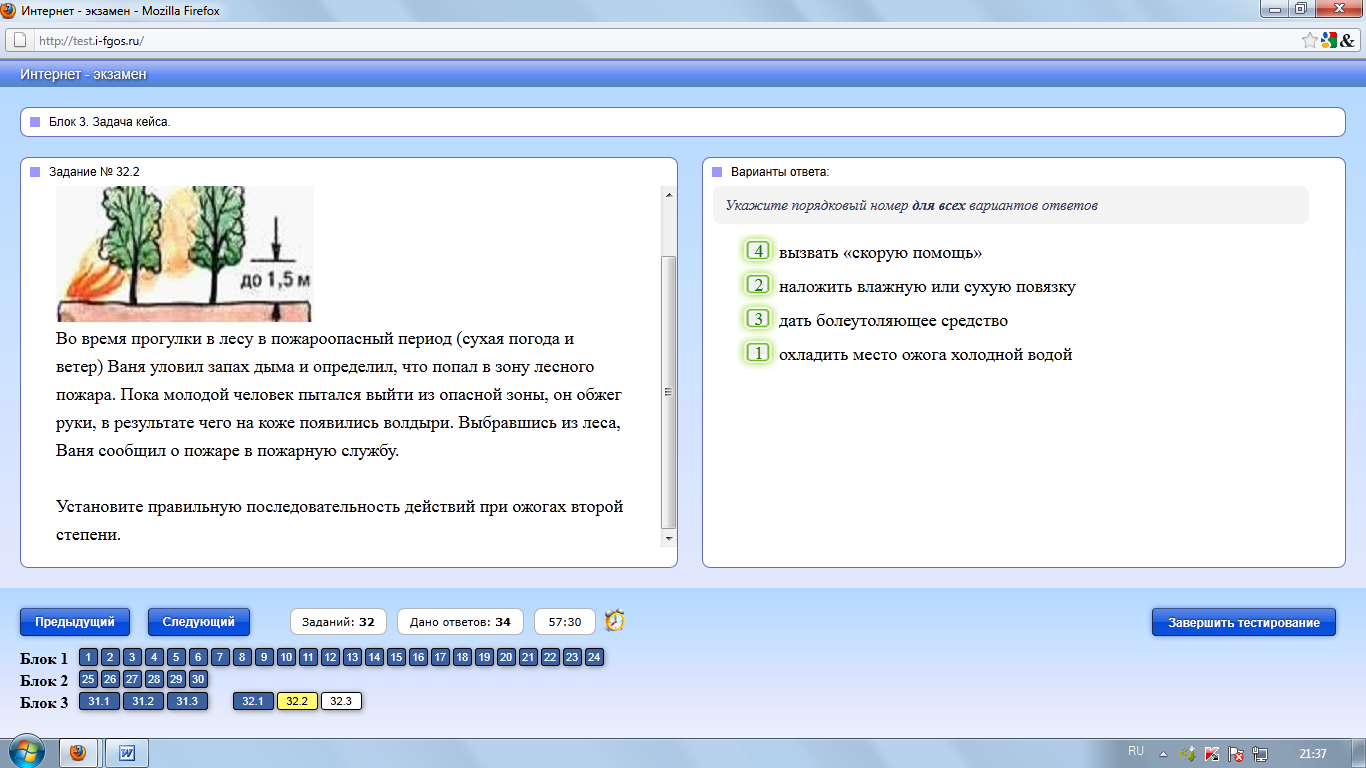Screen dimensions: 1366x768
Task: Go to question 30 in Блок 2
Action: click(198, 679)
